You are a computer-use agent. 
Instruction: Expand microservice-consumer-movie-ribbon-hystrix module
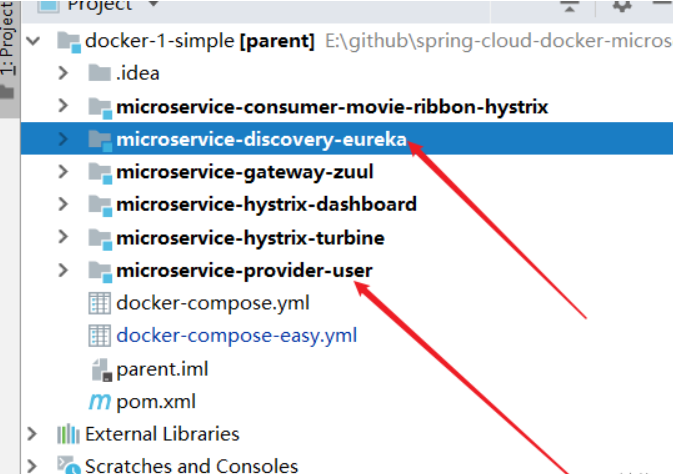point(63,106)
